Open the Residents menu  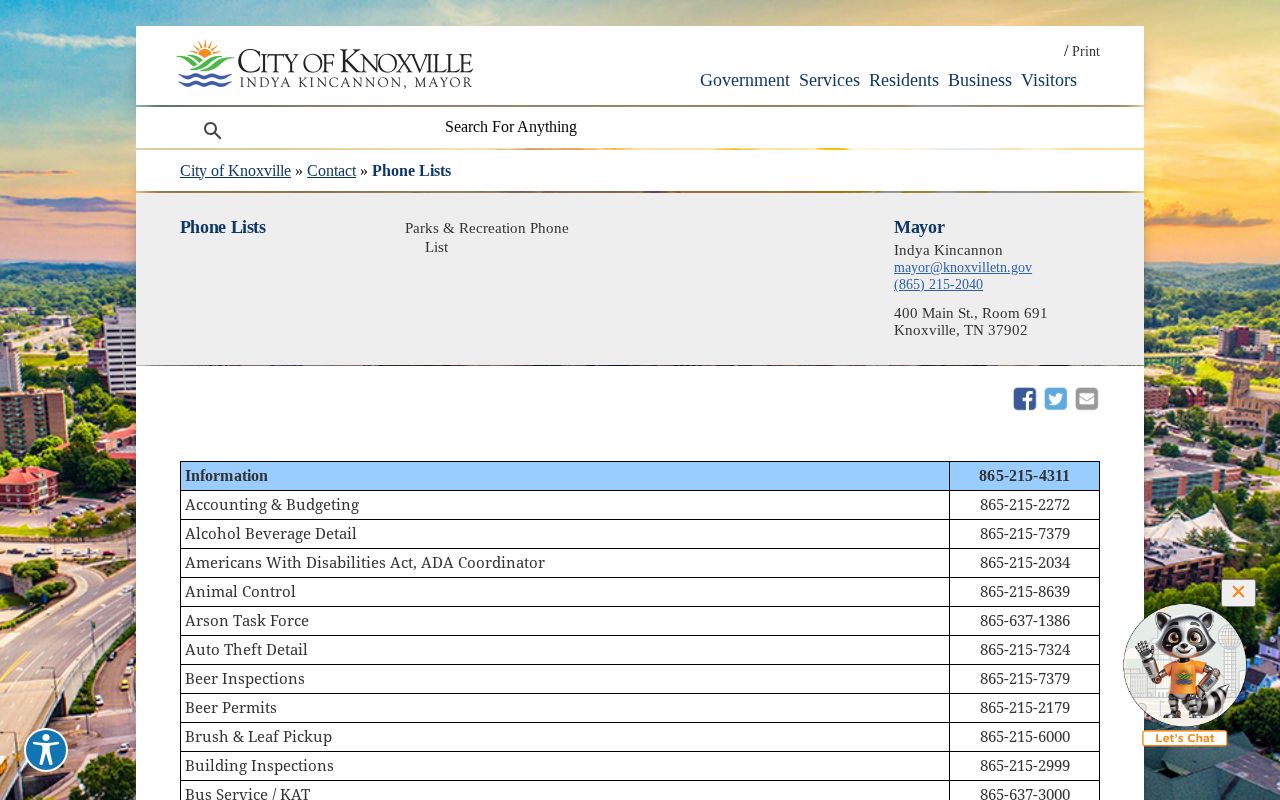(x=904, y=80)
